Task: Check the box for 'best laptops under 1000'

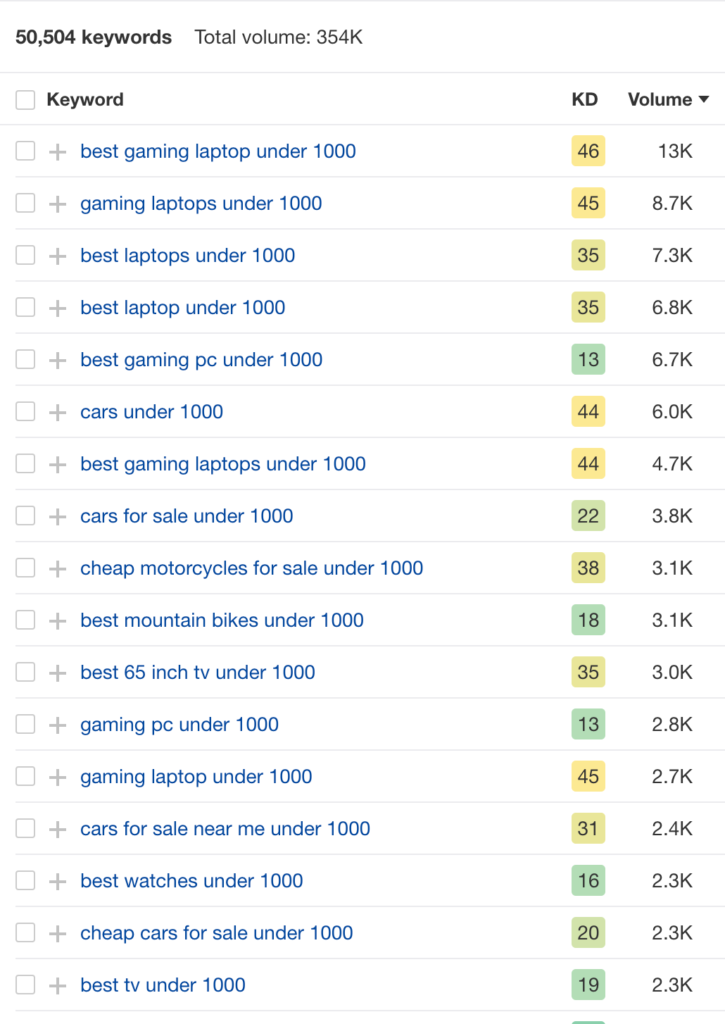Action: [25, 255]
